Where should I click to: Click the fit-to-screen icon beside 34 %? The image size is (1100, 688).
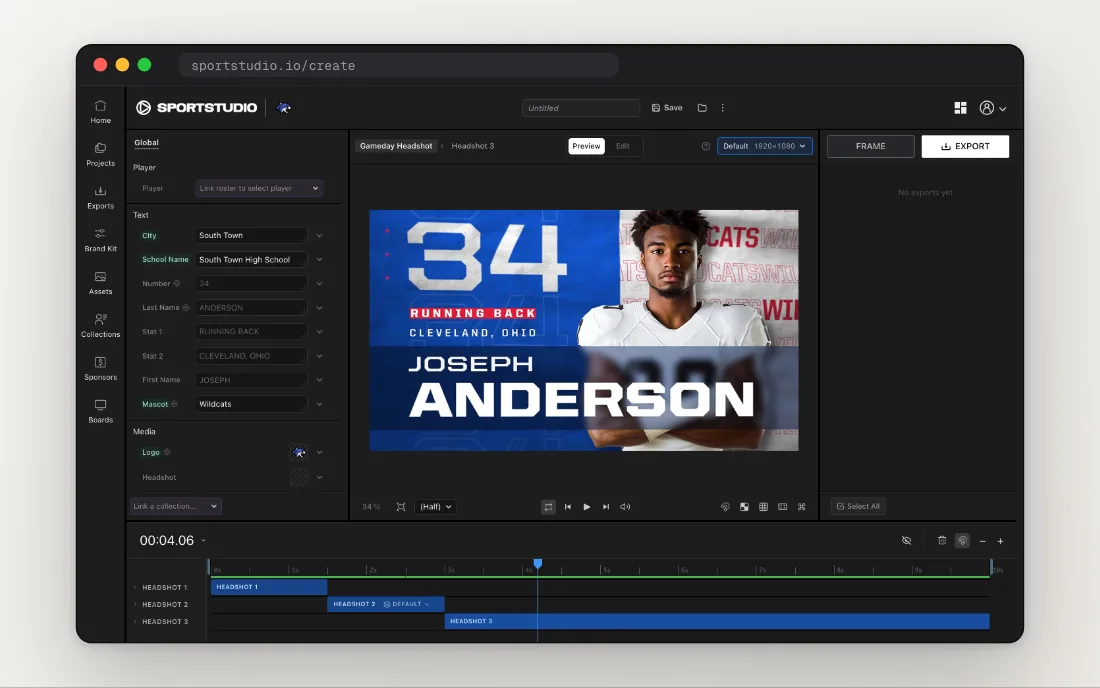(x=401, y=507)
